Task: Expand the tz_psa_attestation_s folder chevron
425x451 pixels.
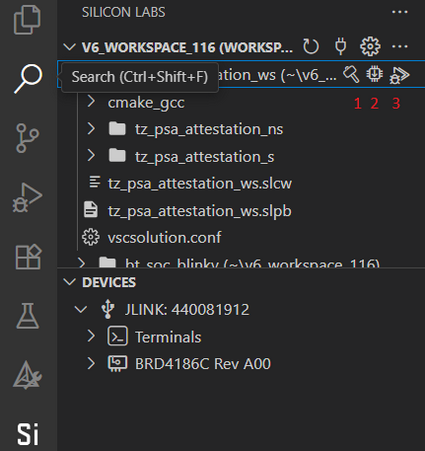Action: [91, 155]
